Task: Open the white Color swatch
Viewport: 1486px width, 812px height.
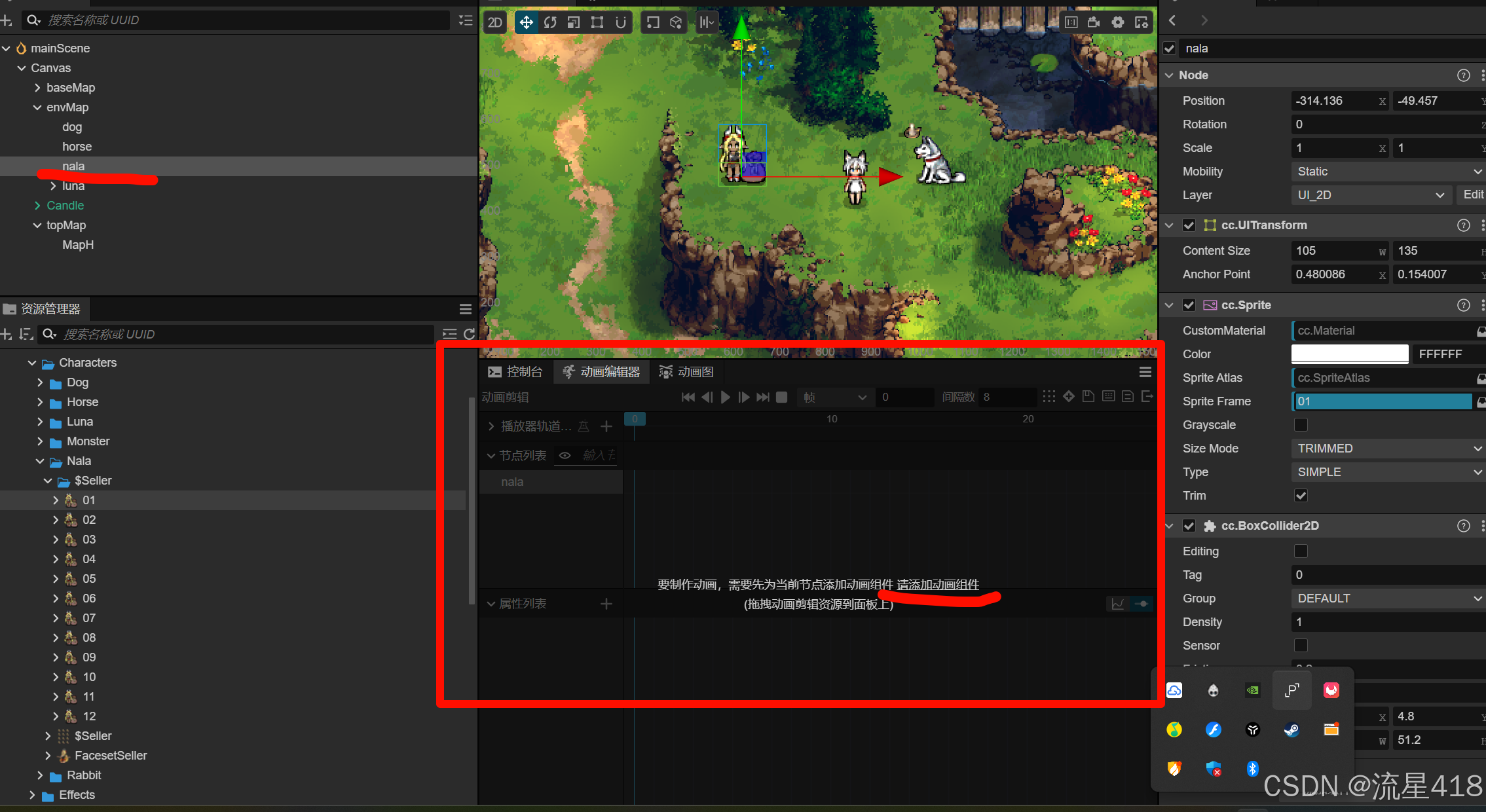Action: coord(1349,354)
